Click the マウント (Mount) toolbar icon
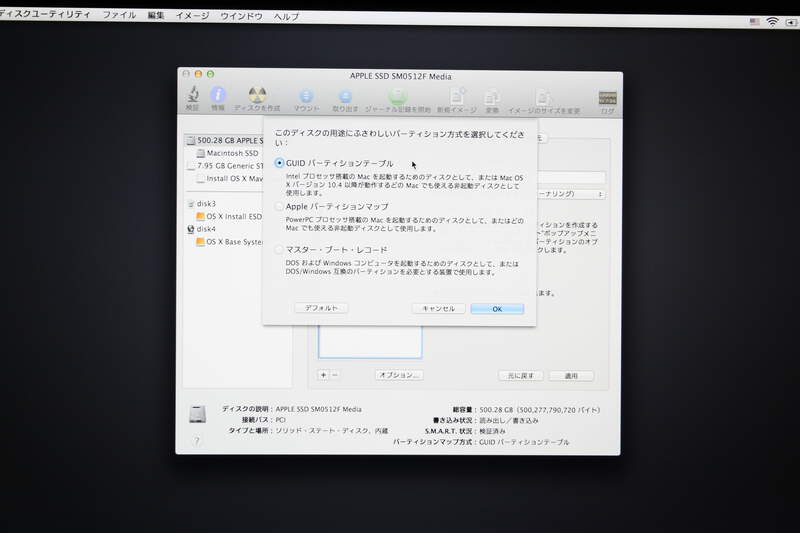Screen dimensions: 800x533 (x=306, y=97)
